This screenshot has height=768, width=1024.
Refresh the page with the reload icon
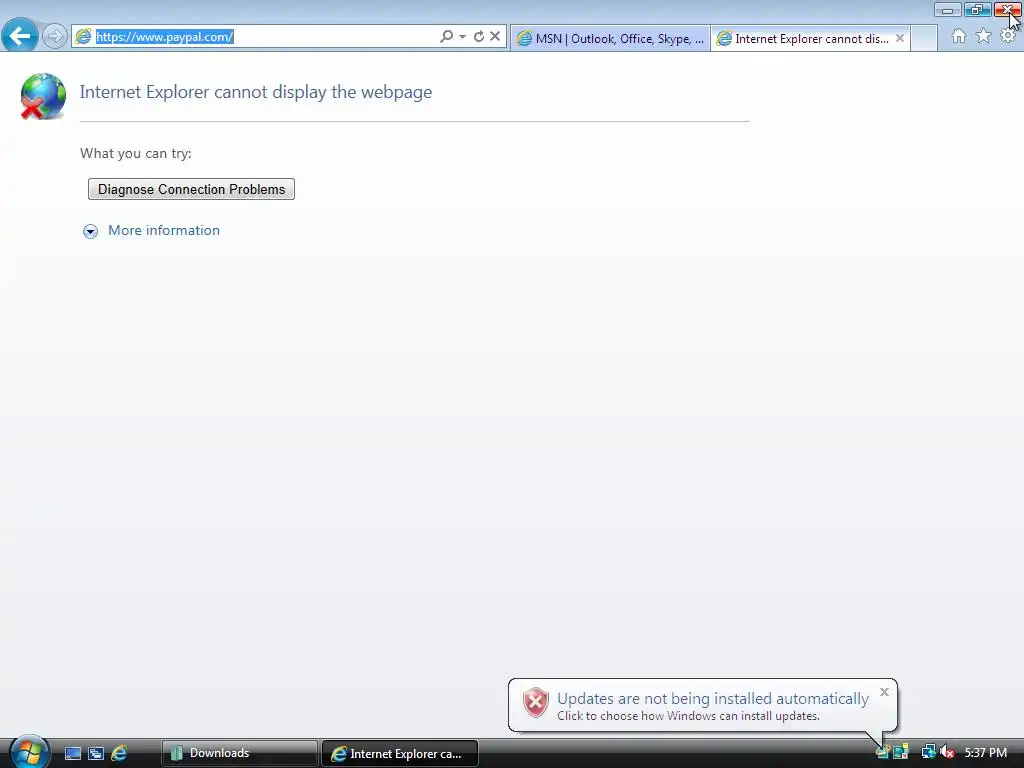[x=479, y=37]
